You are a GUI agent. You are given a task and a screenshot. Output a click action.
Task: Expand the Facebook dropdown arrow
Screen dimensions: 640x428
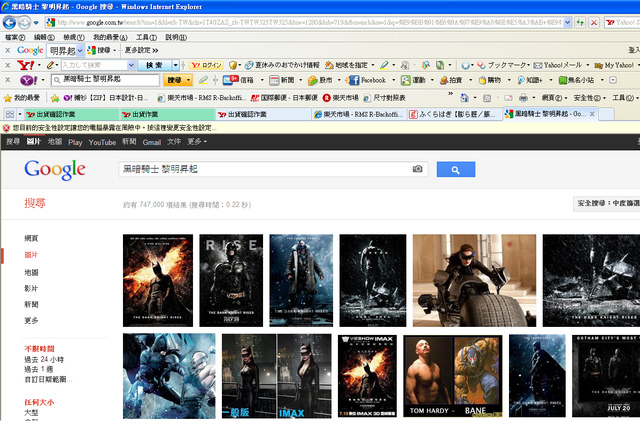393,80
